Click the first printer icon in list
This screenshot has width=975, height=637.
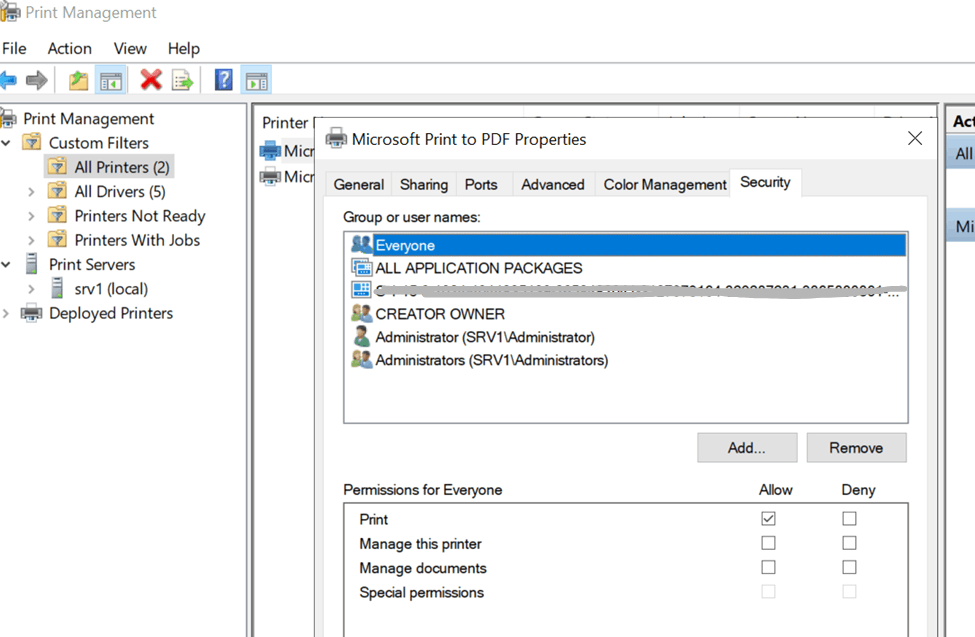pyautogui.click(x=270, y=151)
